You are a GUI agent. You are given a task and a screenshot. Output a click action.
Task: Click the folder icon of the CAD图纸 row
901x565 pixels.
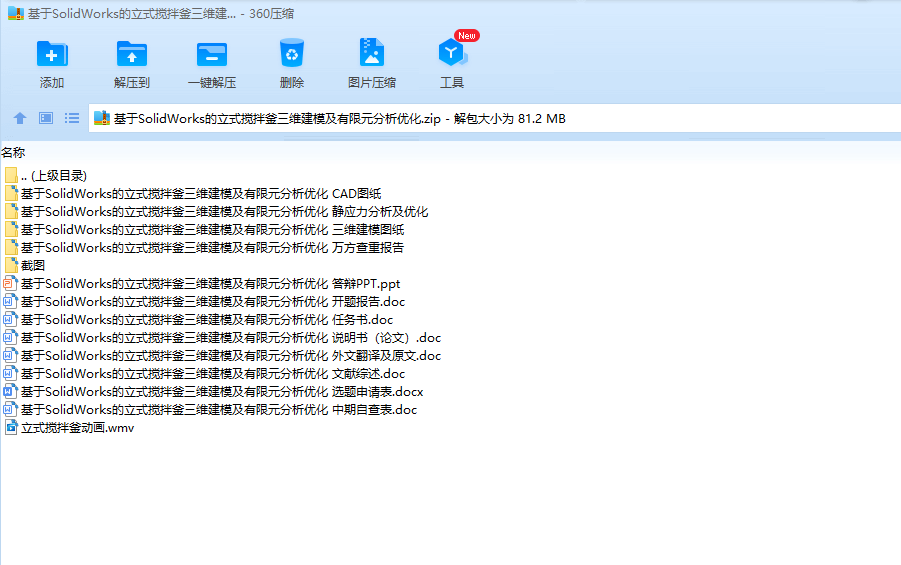pyautogui.click(x=11, y=193)
